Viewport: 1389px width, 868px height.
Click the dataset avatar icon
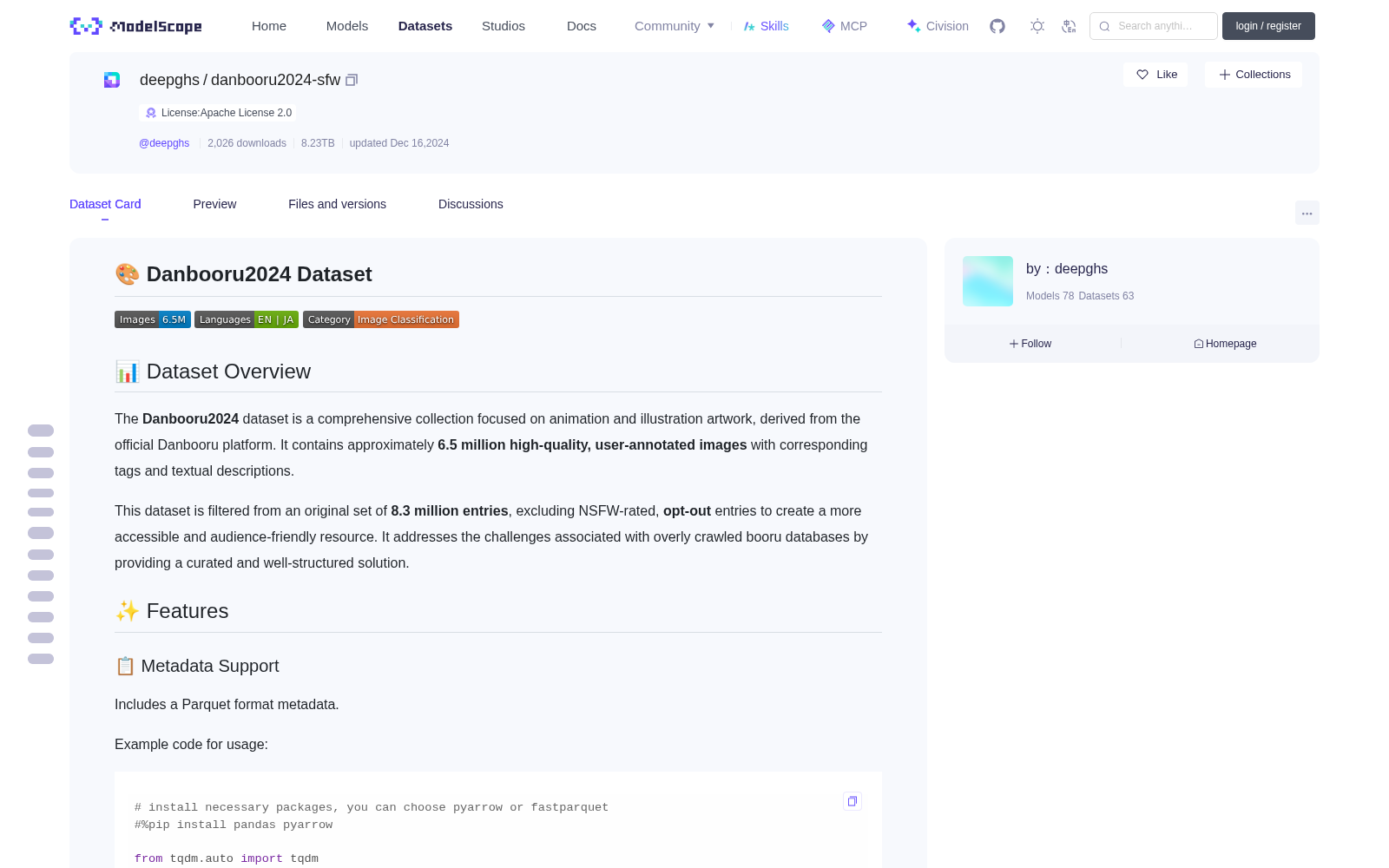[x=112, y=80]
